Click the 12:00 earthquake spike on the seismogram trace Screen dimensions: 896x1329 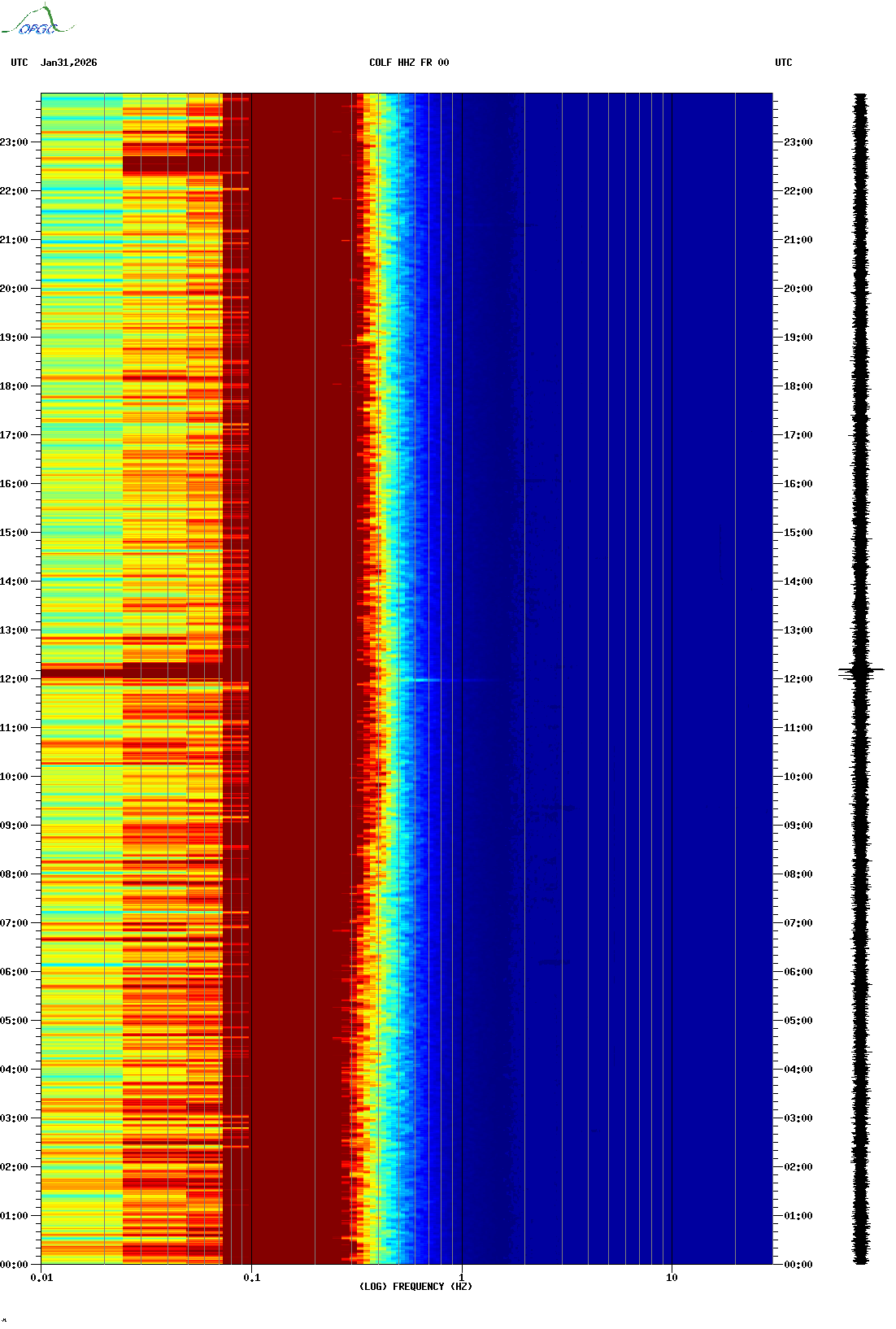click(860, 672)
